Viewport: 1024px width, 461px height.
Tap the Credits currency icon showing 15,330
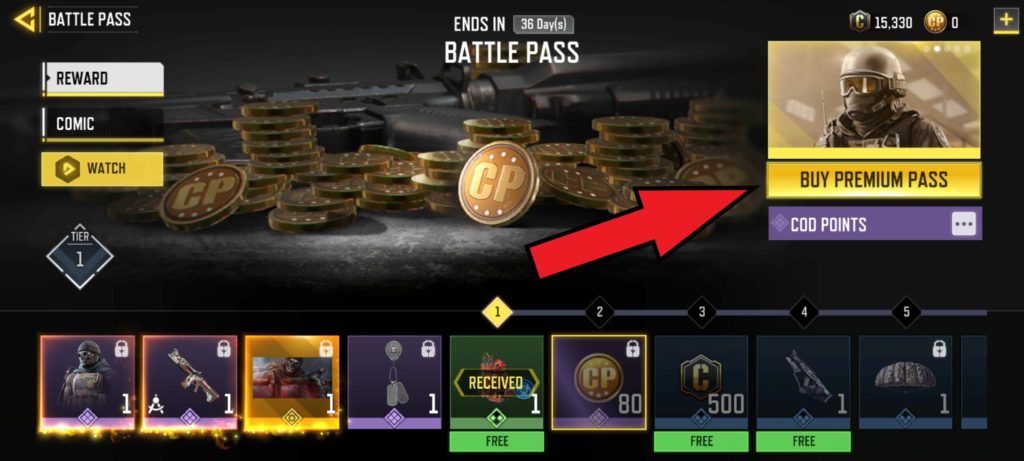click(859, 23)
